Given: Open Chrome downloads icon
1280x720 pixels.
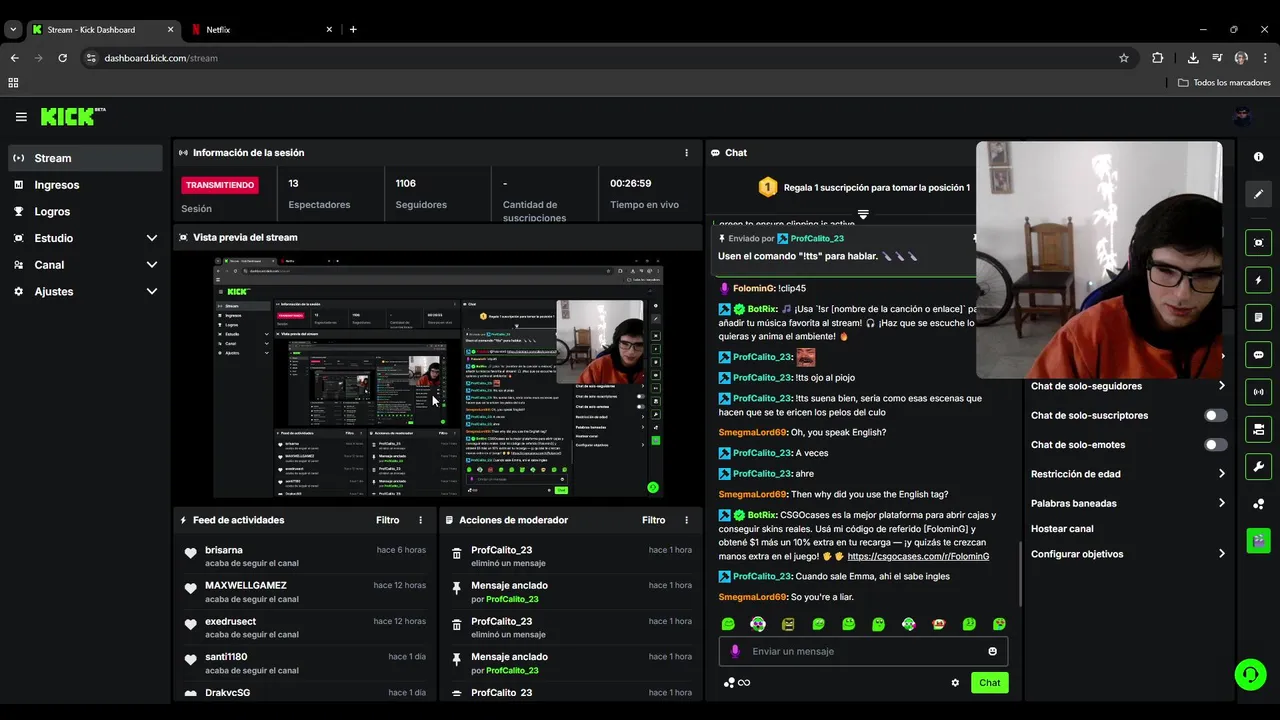Looking at the screenshot, I should (x=1193, y=58).
